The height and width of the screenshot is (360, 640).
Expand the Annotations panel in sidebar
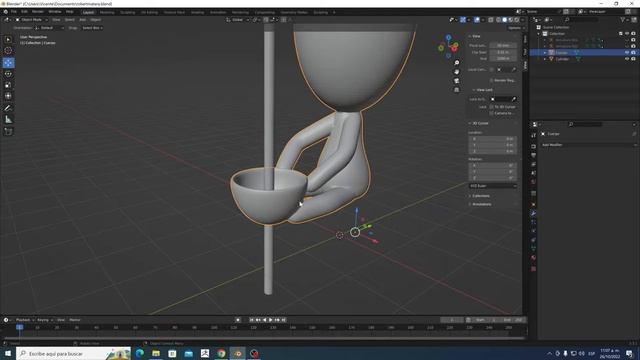click(x=482, y=204)
